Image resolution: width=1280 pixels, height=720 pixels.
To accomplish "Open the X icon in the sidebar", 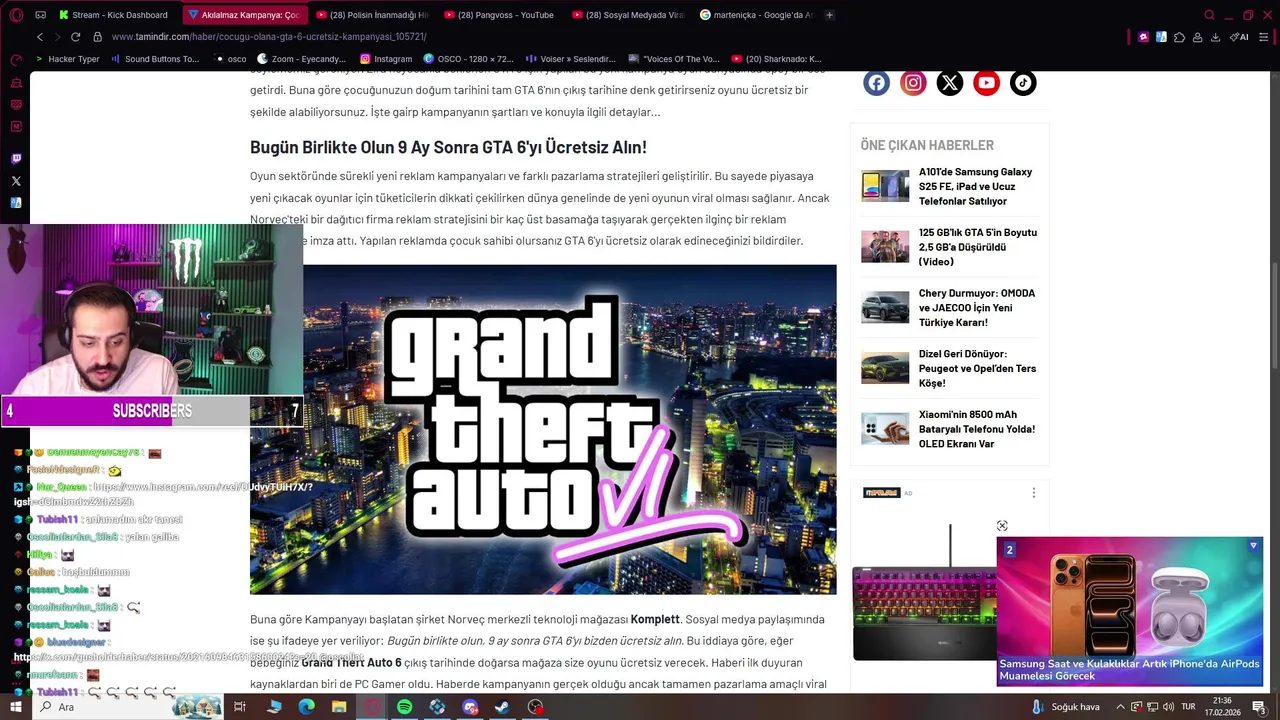I will 16,181.
